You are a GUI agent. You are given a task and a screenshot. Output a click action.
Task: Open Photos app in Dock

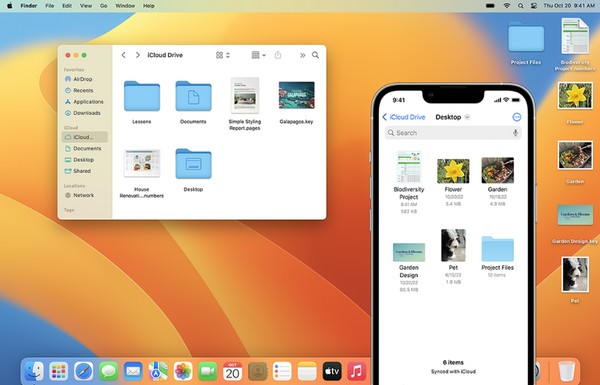(183, 371)
